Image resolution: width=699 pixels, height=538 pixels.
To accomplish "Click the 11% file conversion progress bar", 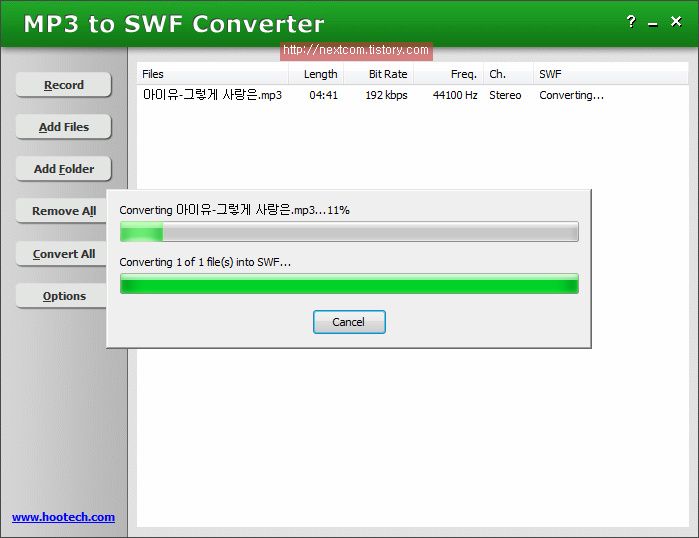I will pyautogui.click(x=349, y=232).
